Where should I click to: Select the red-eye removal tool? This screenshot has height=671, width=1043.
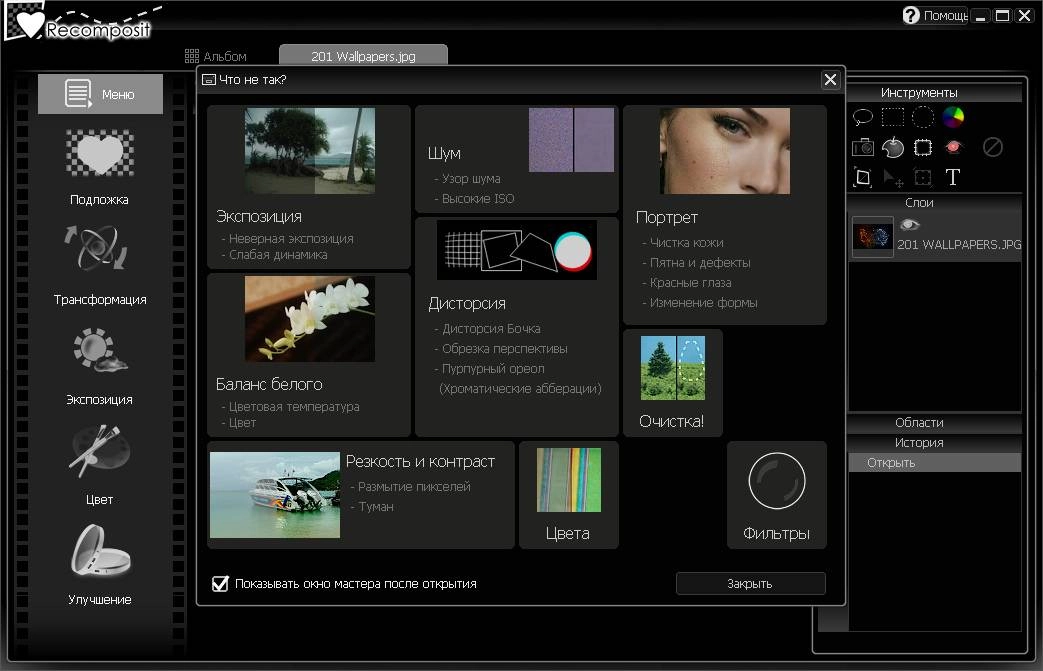pyautogui.click(x=953, y=147)
